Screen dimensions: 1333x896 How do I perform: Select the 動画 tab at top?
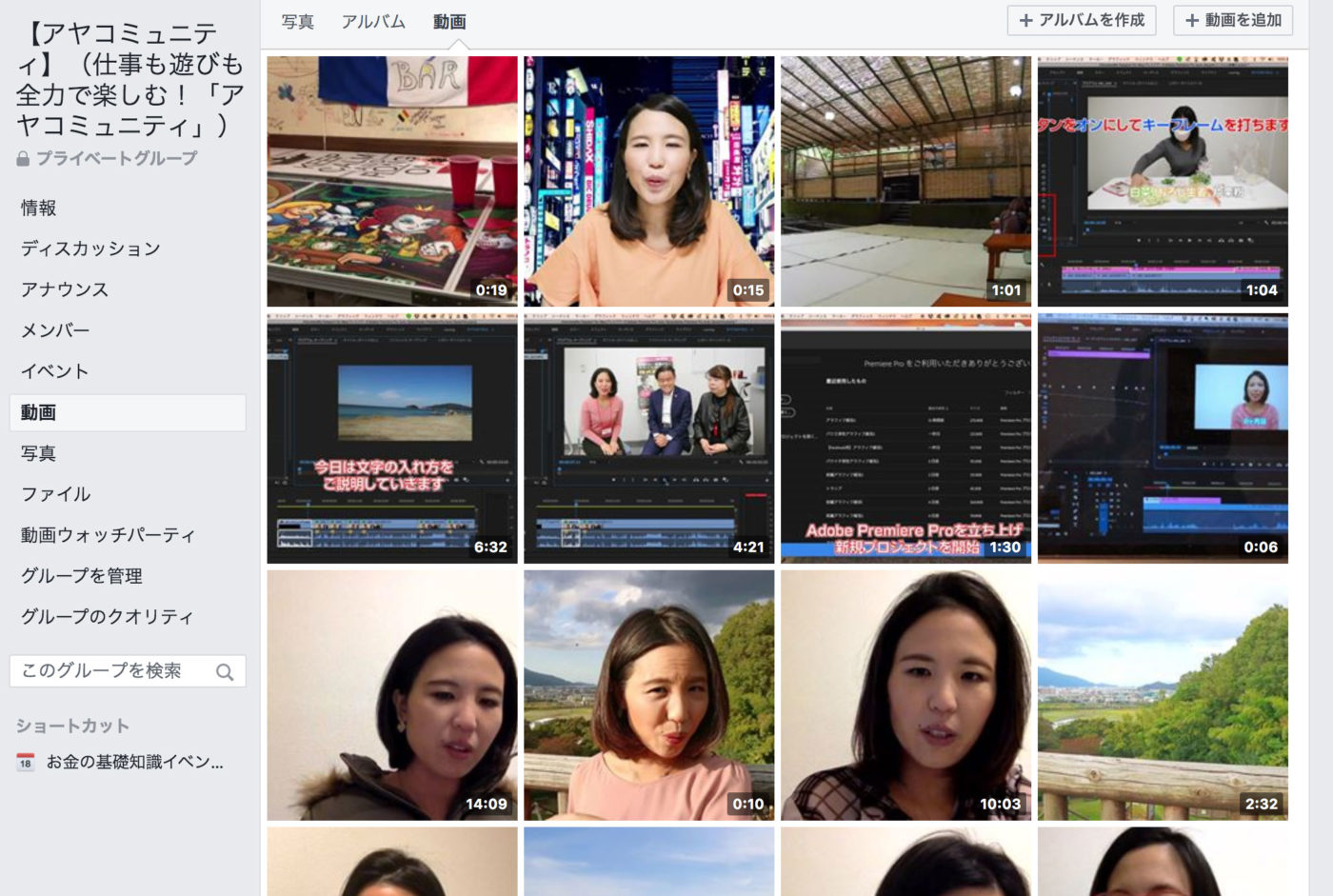tap(449, 21)
